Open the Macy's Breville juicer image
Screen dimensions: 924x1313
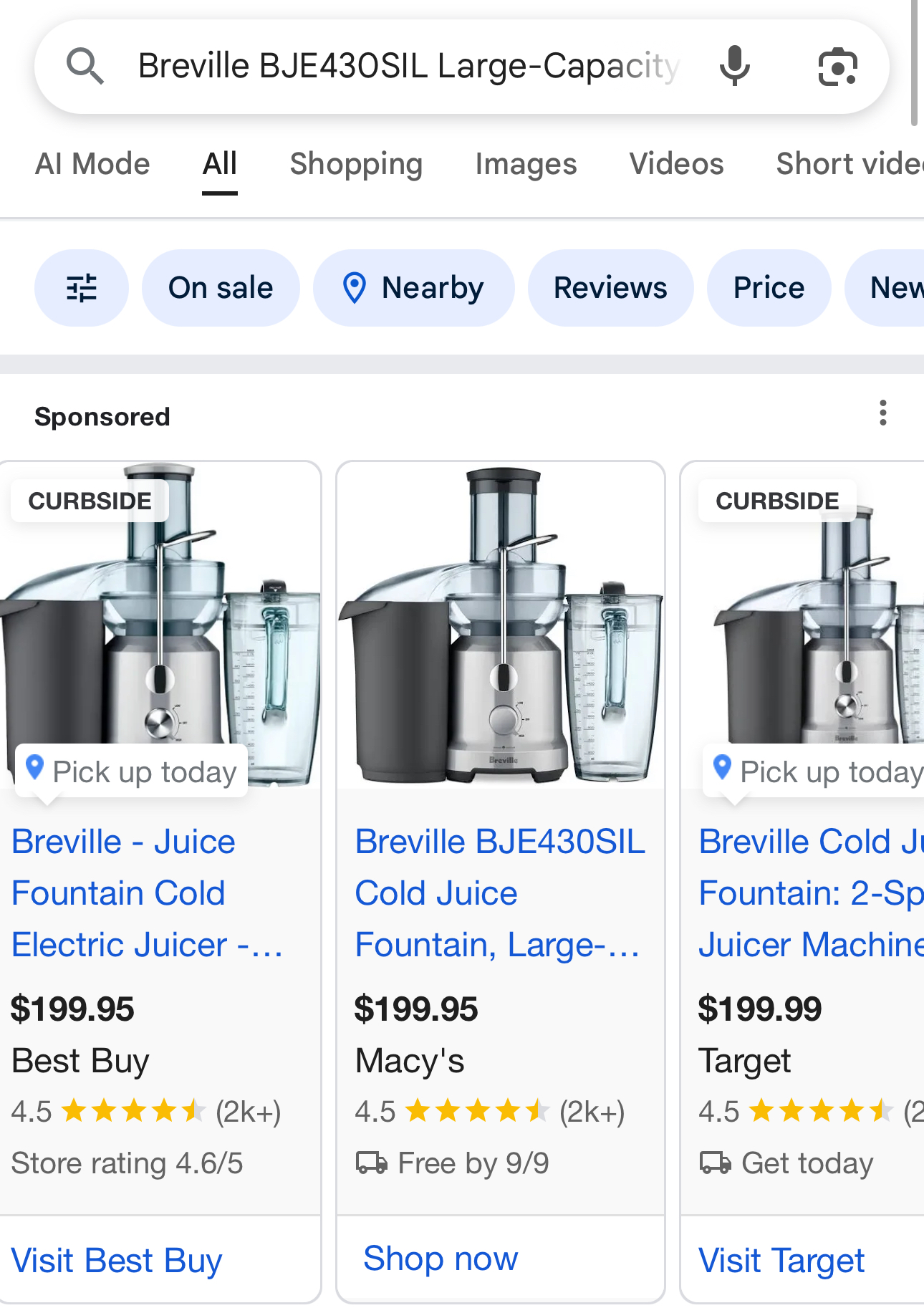(501, 627)
